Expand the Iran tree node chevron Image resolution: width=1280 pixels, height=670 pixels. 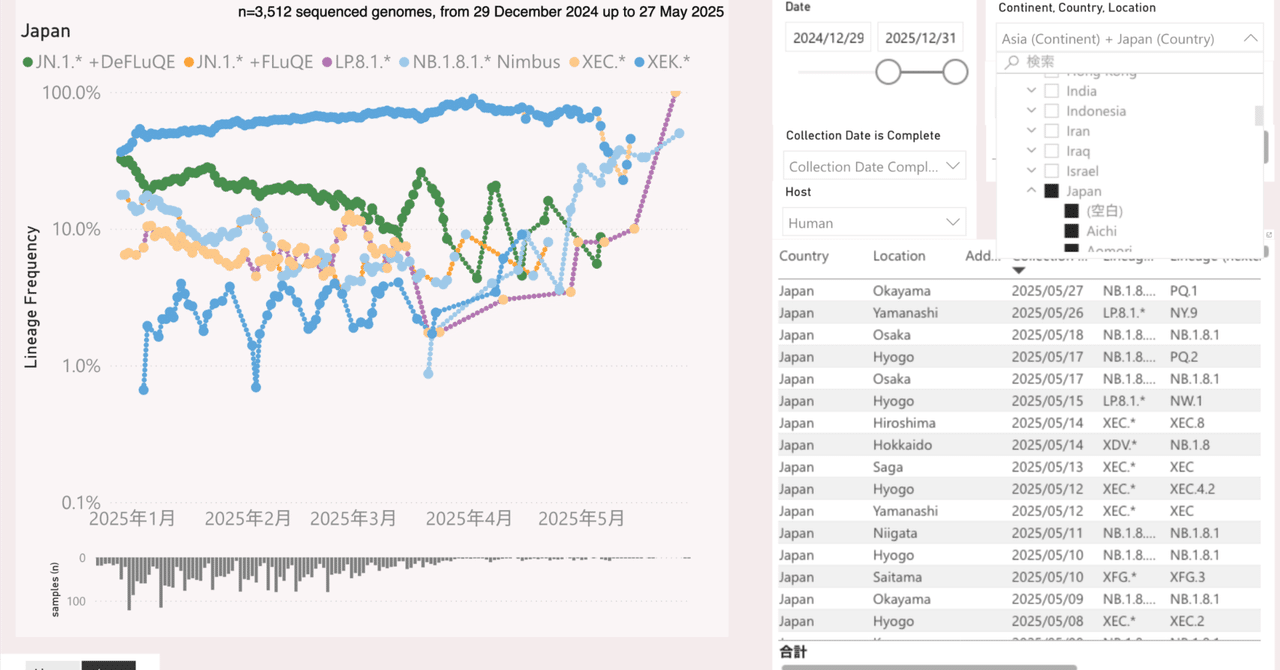click(1031, 131)
